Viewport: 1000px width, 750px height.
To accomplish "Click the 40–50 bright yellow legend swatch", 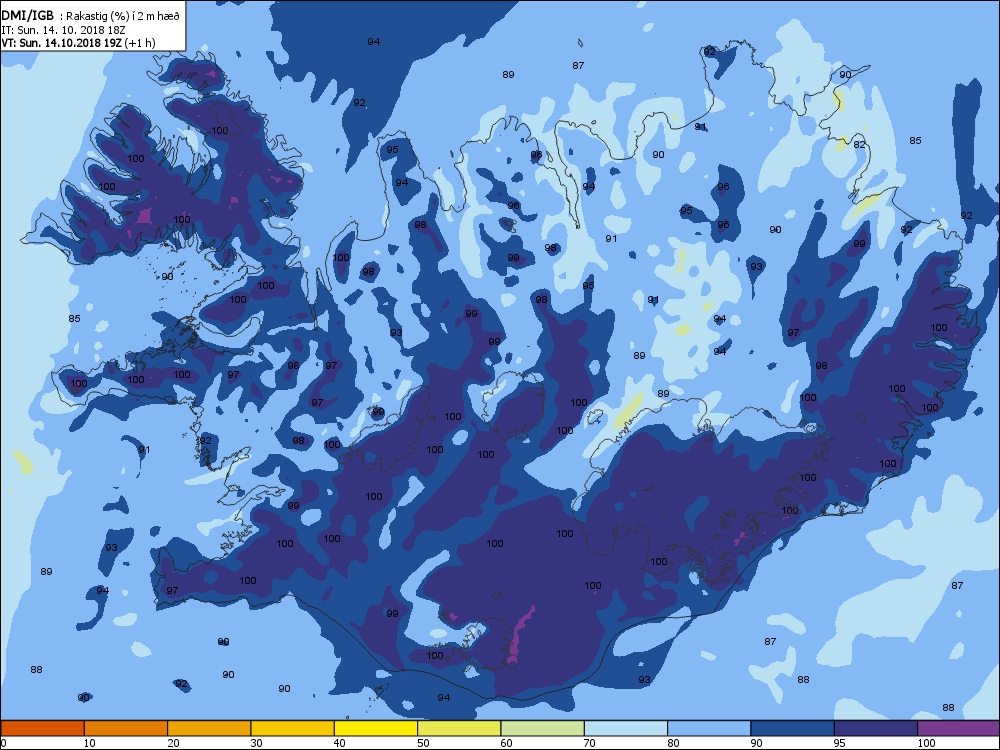I will (x=376, y=728).
